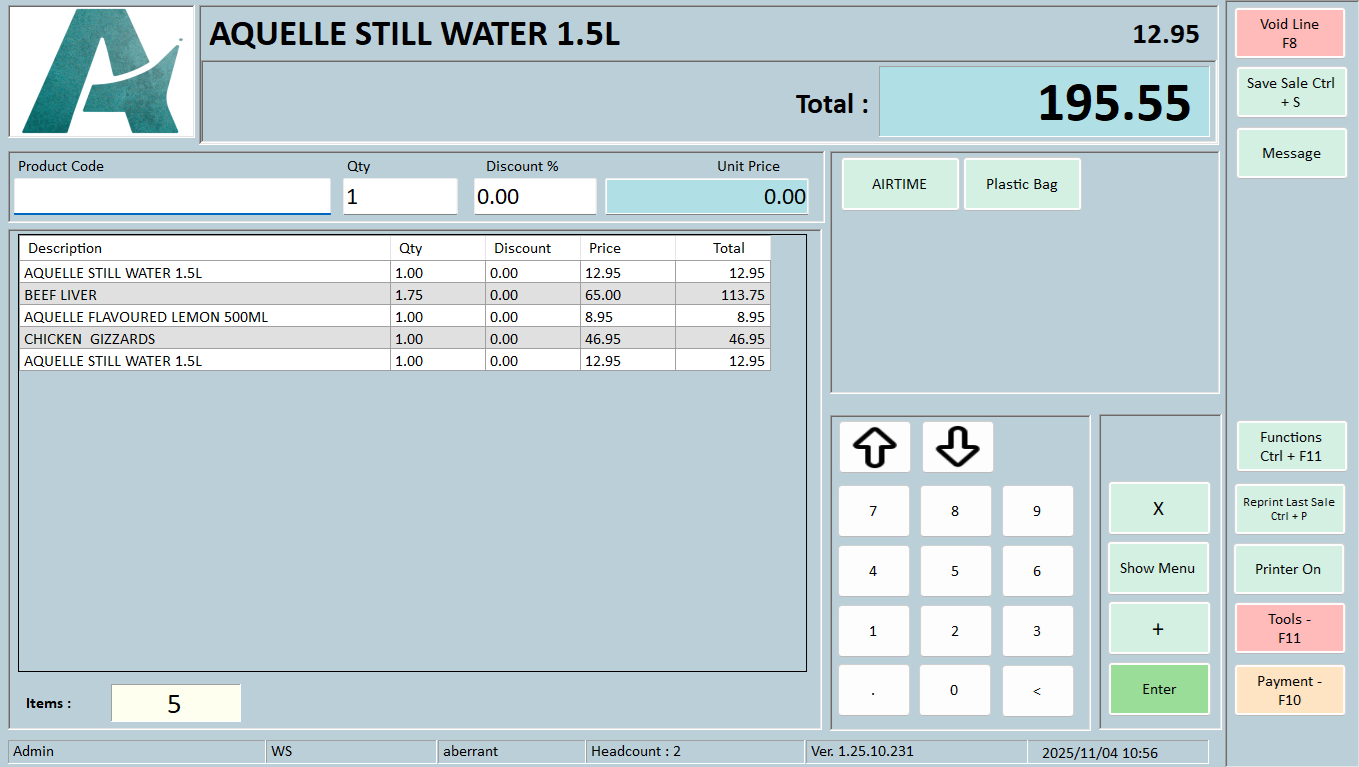
Task: Open the Show Menu panel
Action: 1158,568
